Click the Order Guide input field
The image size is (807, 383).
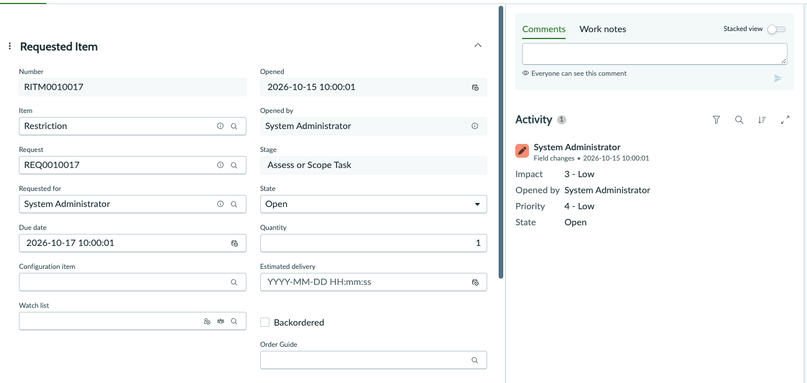click(x=373, y=360)
